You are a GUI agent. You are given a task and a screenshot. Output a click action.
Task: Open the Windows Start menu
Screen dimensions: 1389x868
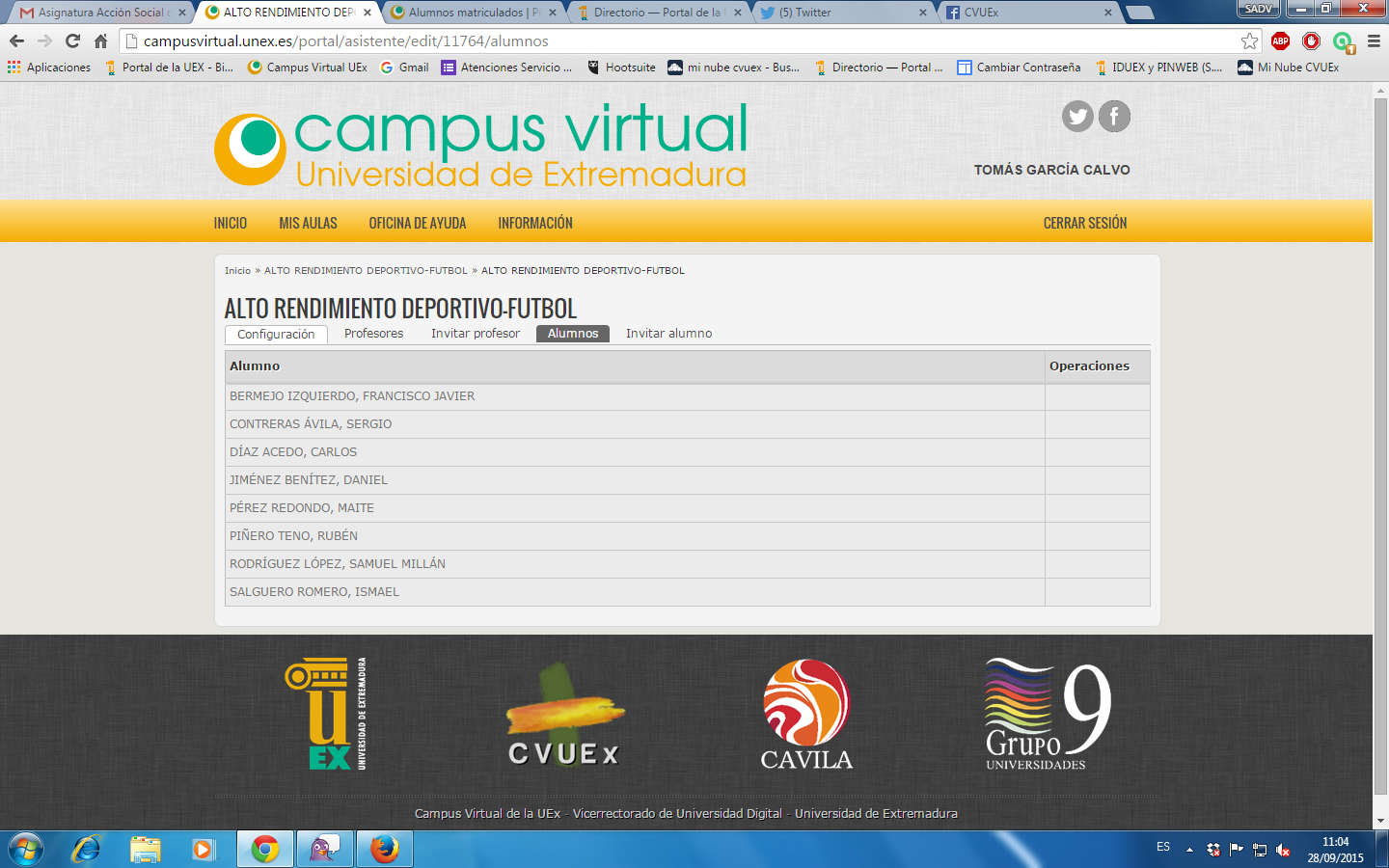coord(26,849)
